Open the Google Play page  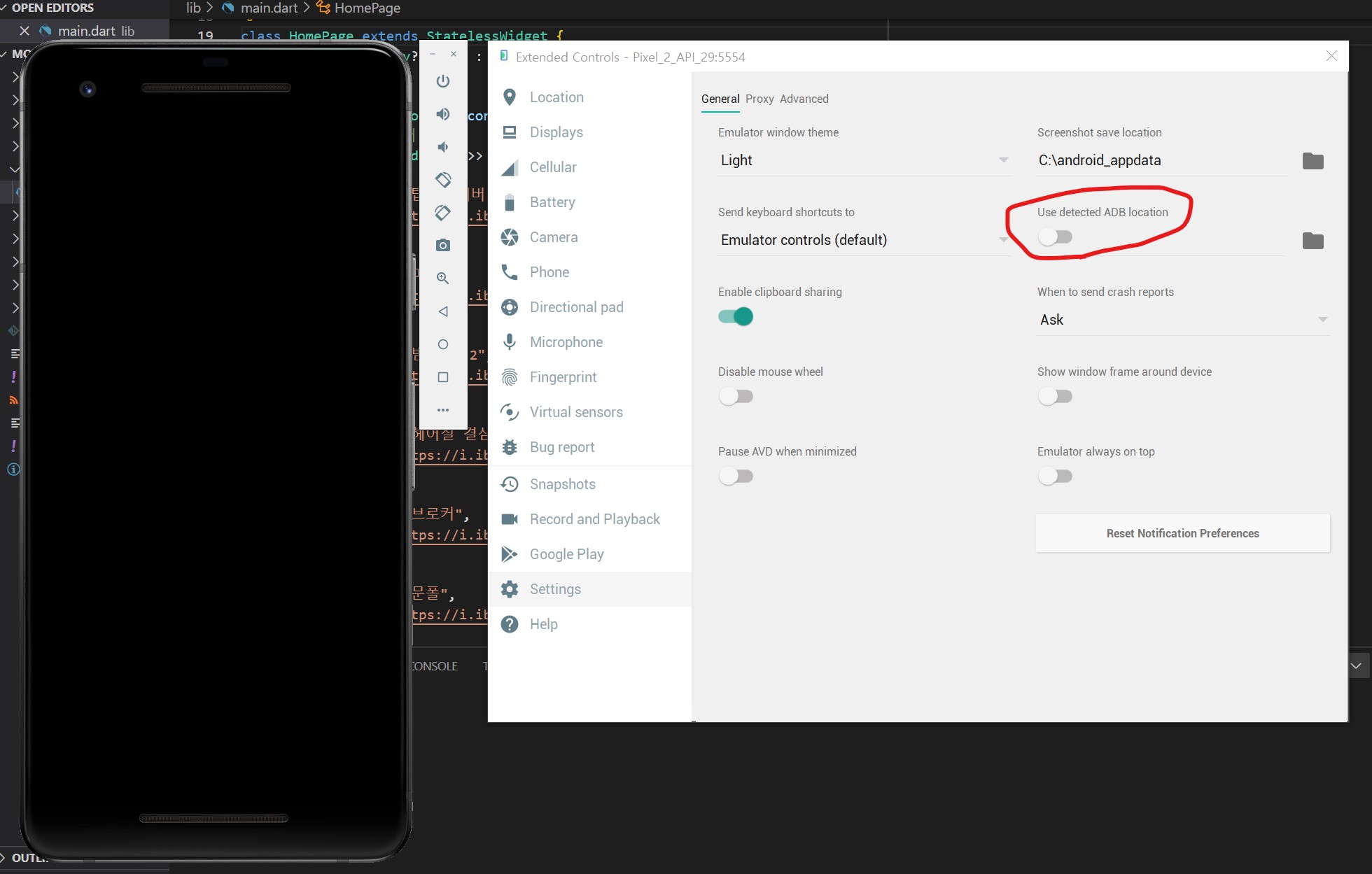[589, 554]
